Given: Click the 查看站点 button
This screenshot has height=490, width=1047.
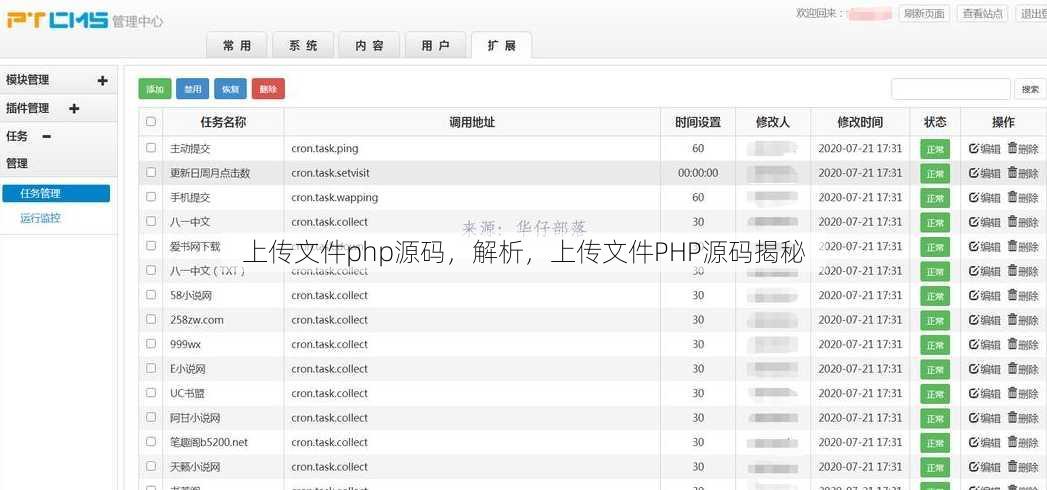Looking at the screenshot, I should click(x=983, y=13).
